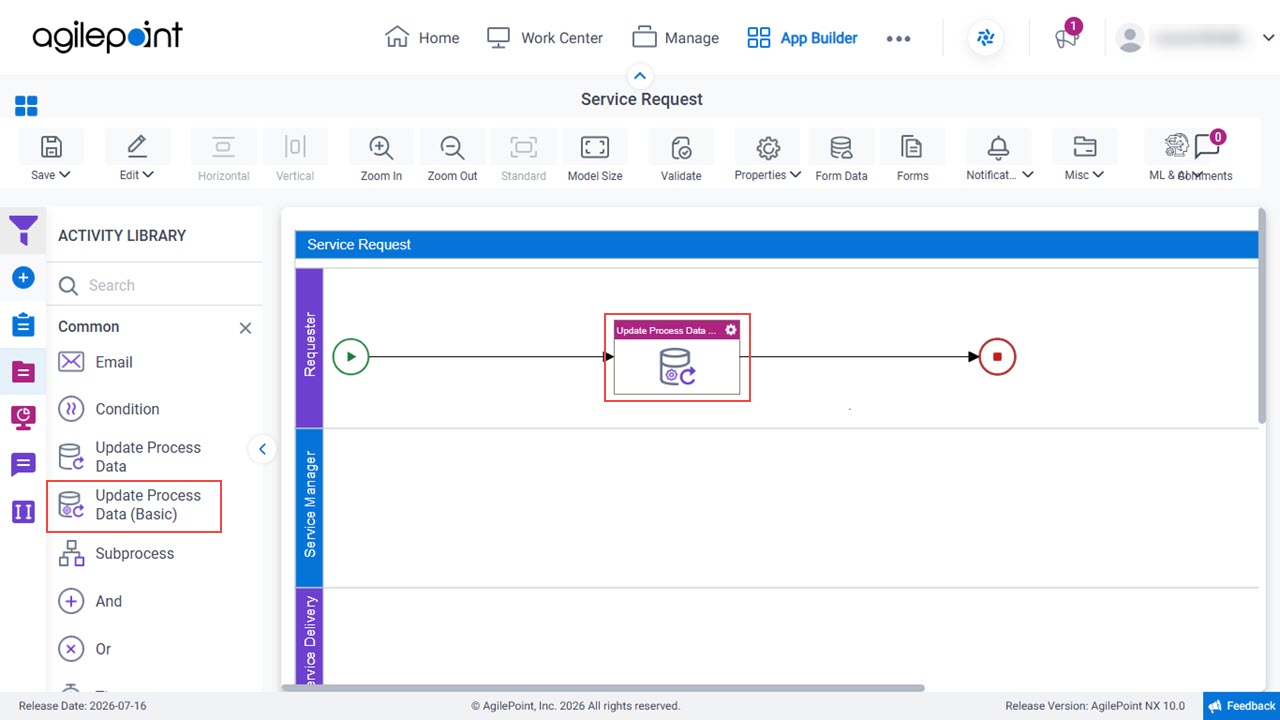This screenshot has width=1280, height=720.
Task: Expand the Misc dropdown arrow
Action: tap(1098, 175)
